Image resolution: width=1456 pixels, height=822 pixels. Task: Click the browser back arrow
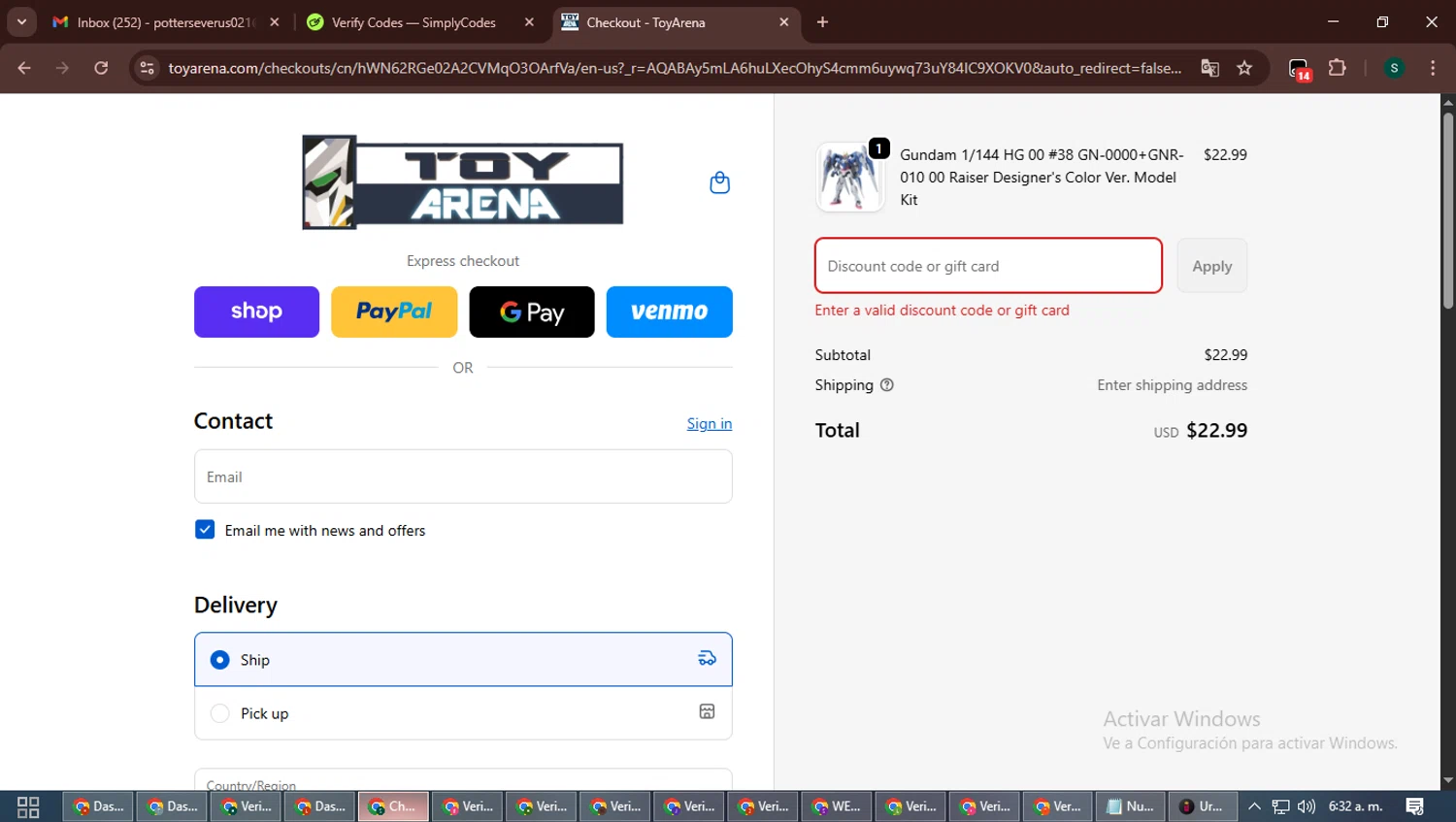pyautogui.click(x=24, y=68)
